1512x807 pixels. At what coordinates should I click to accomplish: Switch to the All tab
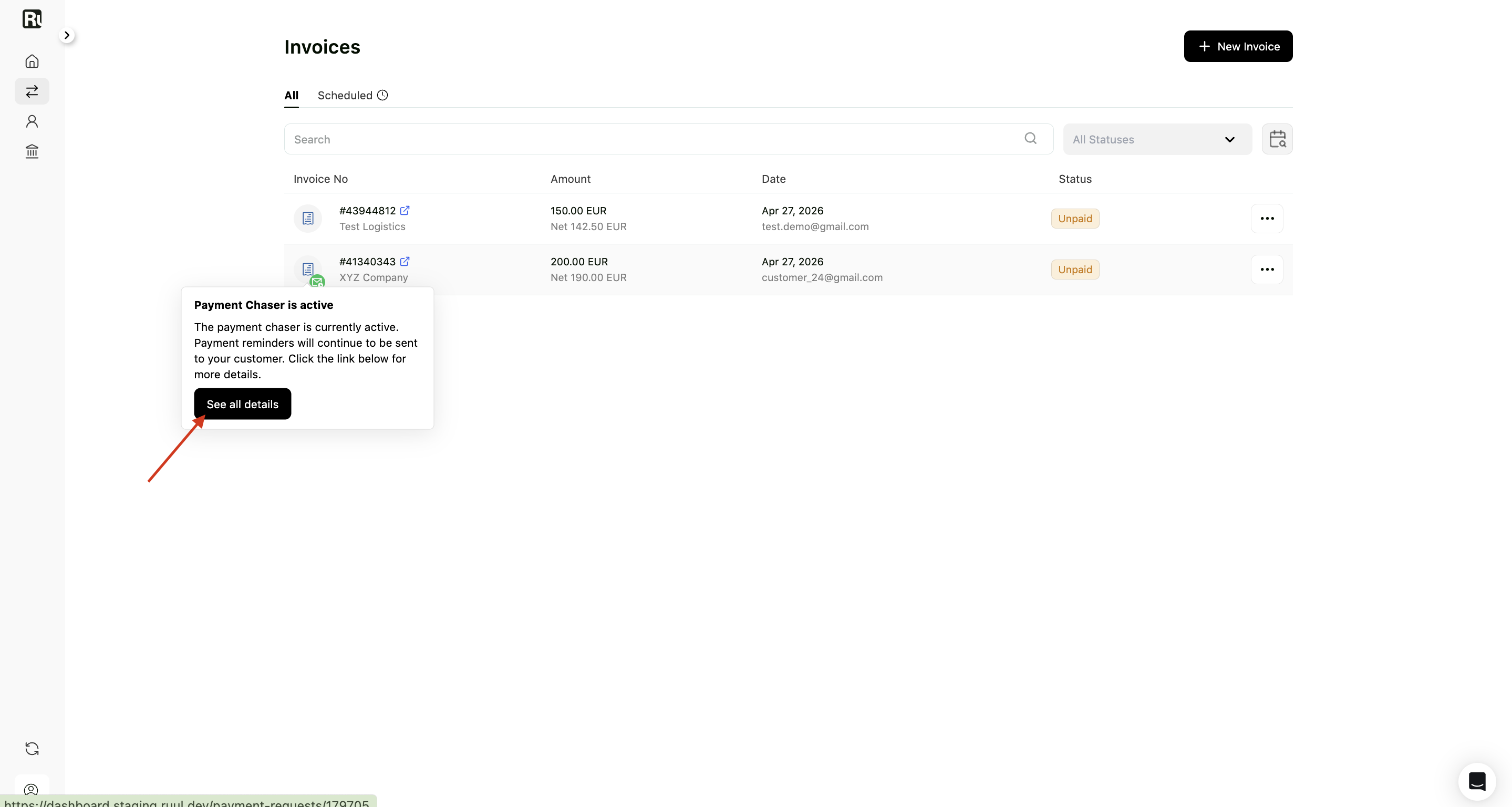click(x=292, y=95)
